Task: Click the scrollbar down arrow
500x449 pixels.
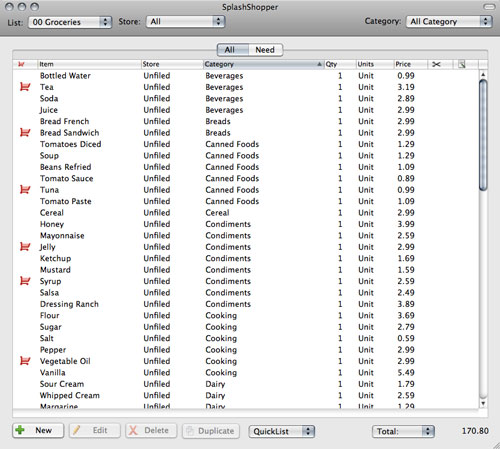Action: pos(483,403)
